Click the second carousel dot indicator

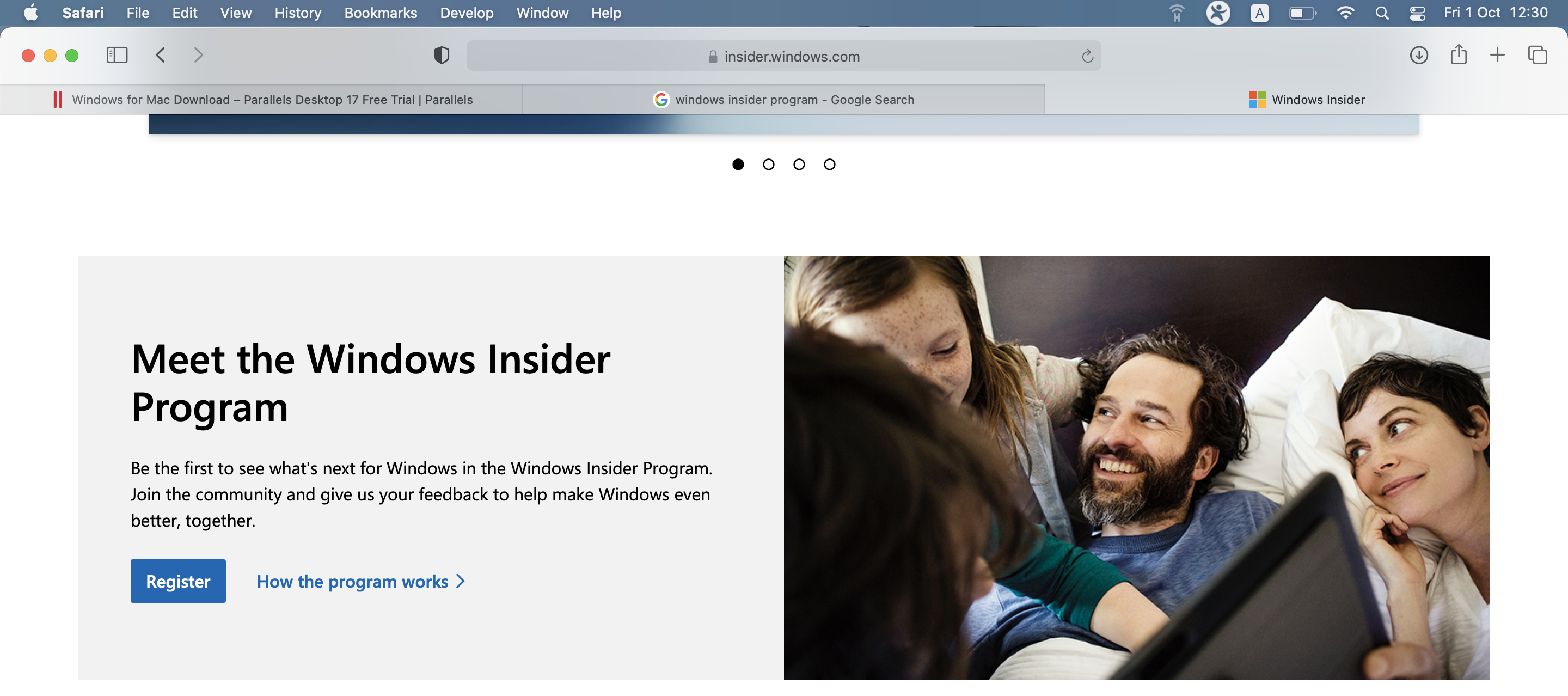(x=769, y=164)
